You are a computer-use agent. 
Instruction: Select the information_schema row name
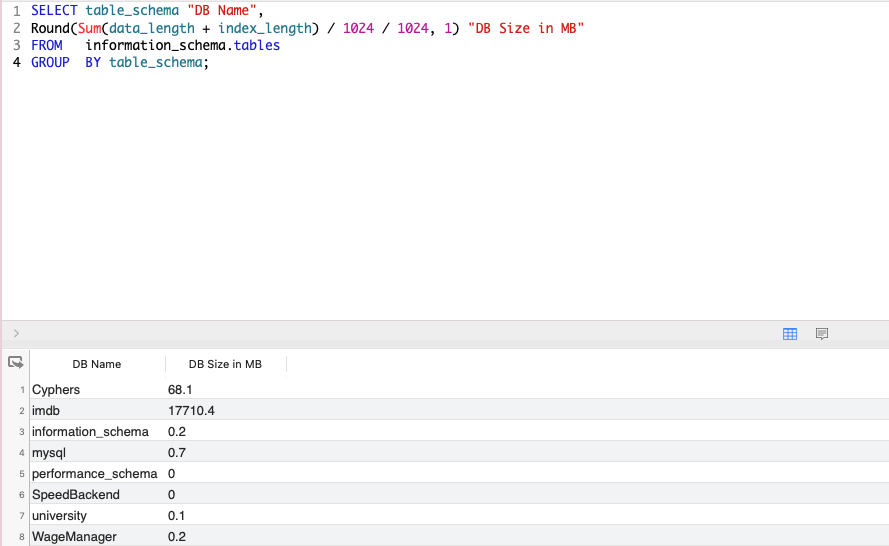[90, 431]
